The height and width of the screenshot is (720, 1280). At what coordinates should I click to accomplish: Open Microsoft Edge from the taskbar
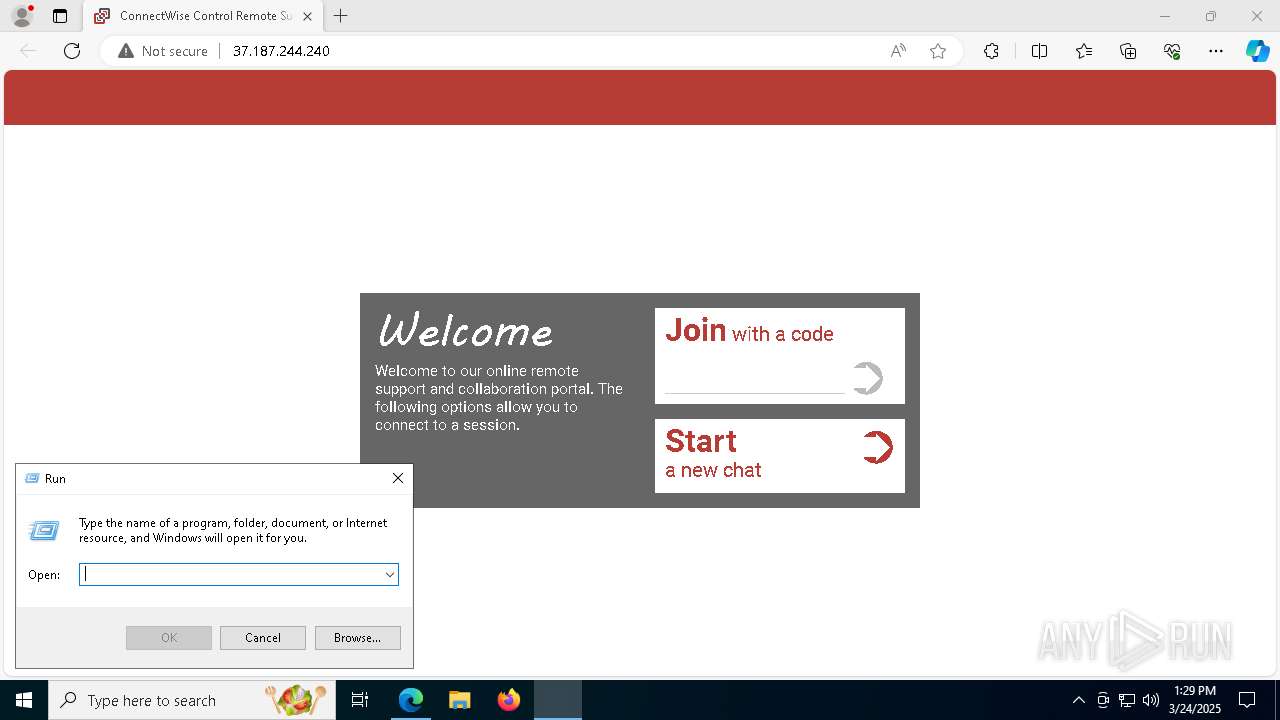411,700
